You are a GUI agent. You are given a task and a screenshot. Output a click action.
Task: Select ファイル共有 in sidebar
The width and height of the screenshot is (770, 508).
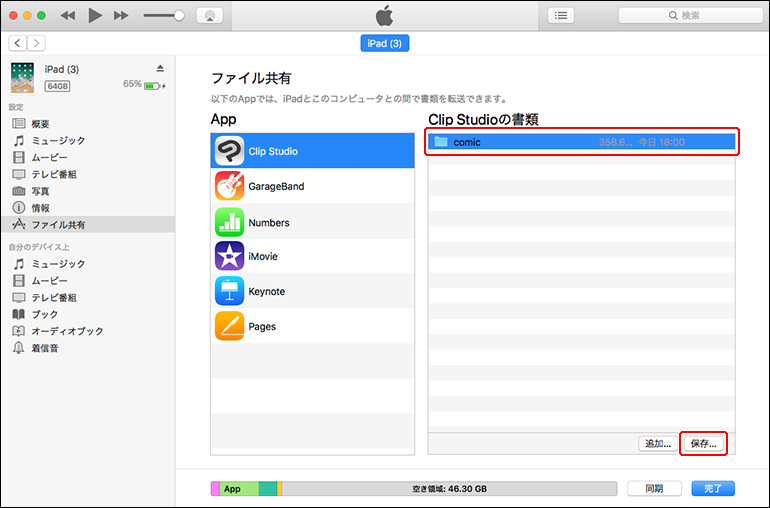point(87,225)
